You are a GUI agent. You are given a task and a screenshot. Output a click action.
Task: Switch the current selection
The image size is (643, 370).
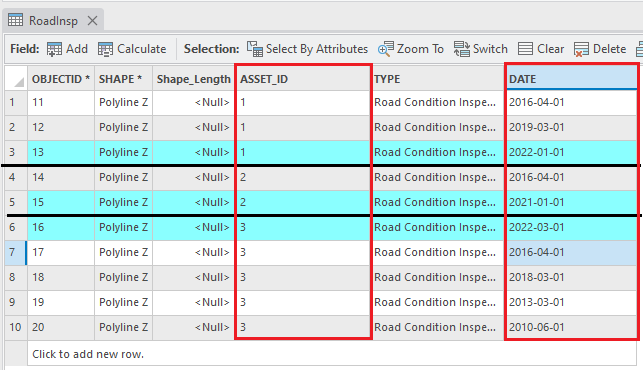click(x=481, y=49)
